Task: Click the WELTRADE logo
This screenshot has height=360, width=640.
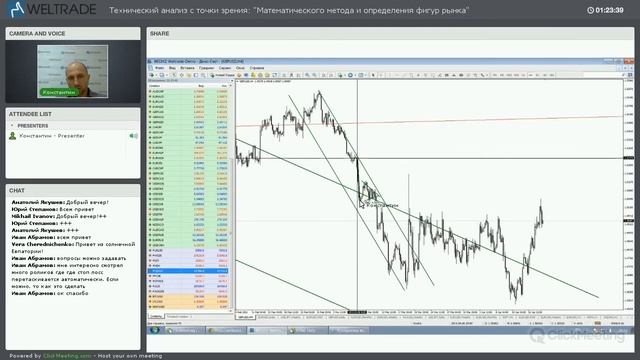Action: (x=53, y=9)
